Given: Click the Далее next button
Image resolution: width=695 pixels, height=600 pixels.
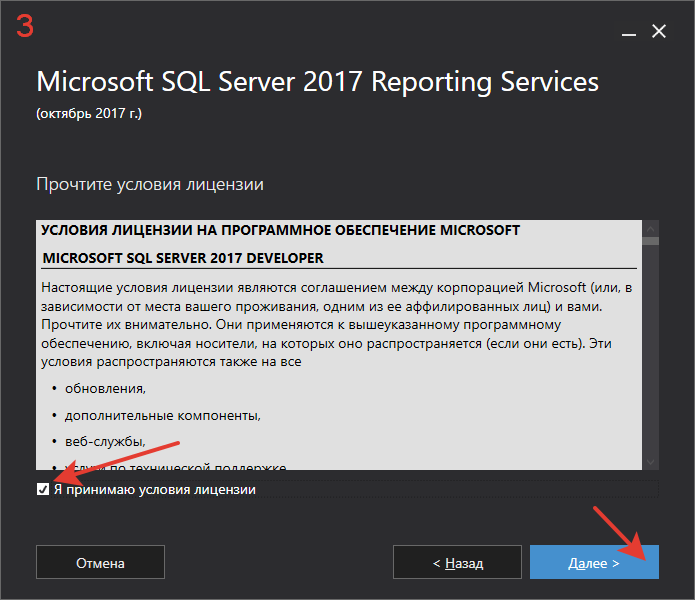Looking at the screenshot, I should (594, 562).
